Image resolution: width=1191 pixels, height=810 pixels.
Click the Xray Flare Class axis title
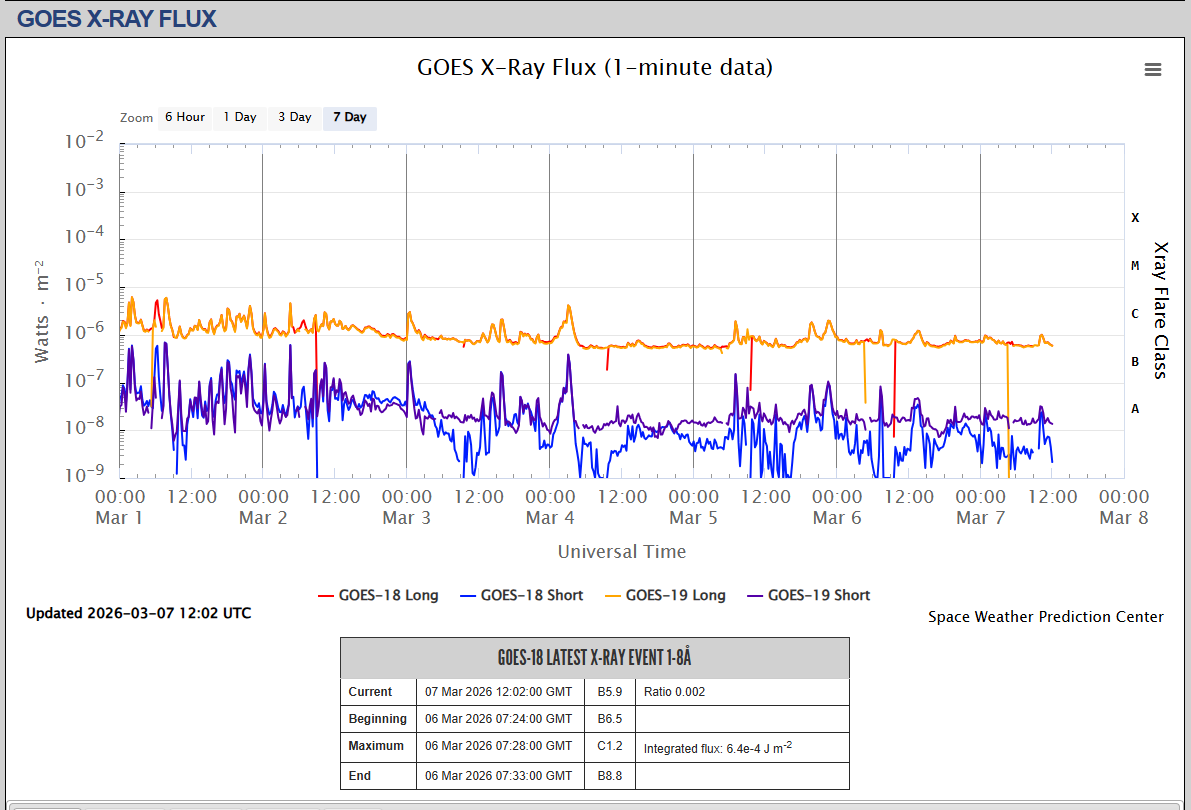click(x=1160, y=309)
